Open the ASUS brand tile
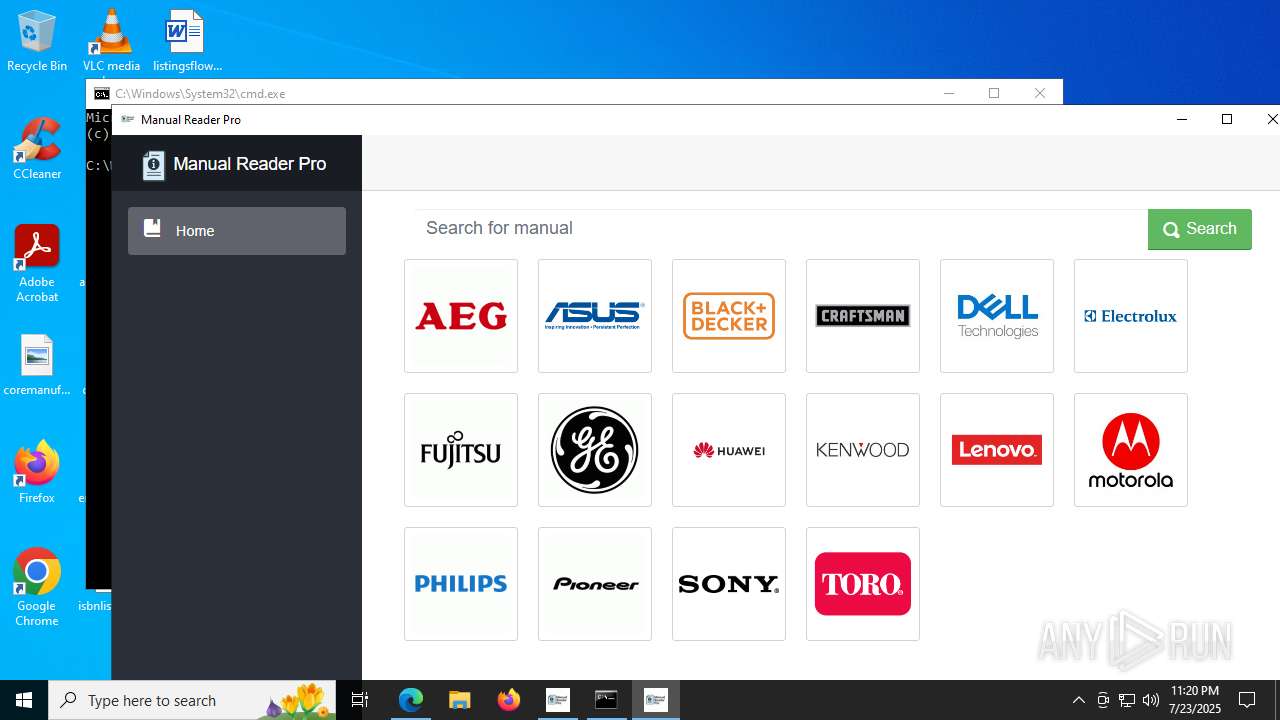Screen dimensions: 1280x720 (x=595, y=316)
